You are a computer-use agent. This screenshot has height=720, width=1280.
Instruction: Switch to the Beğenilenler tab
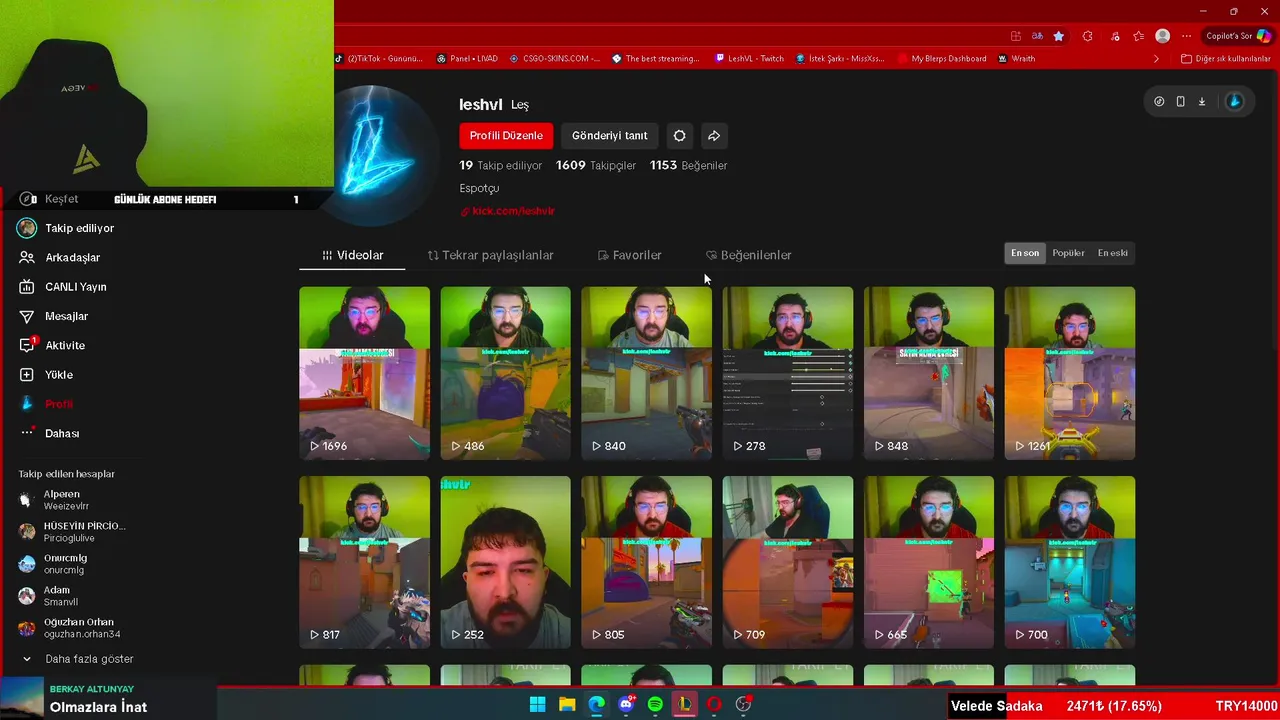coord(748,255)
